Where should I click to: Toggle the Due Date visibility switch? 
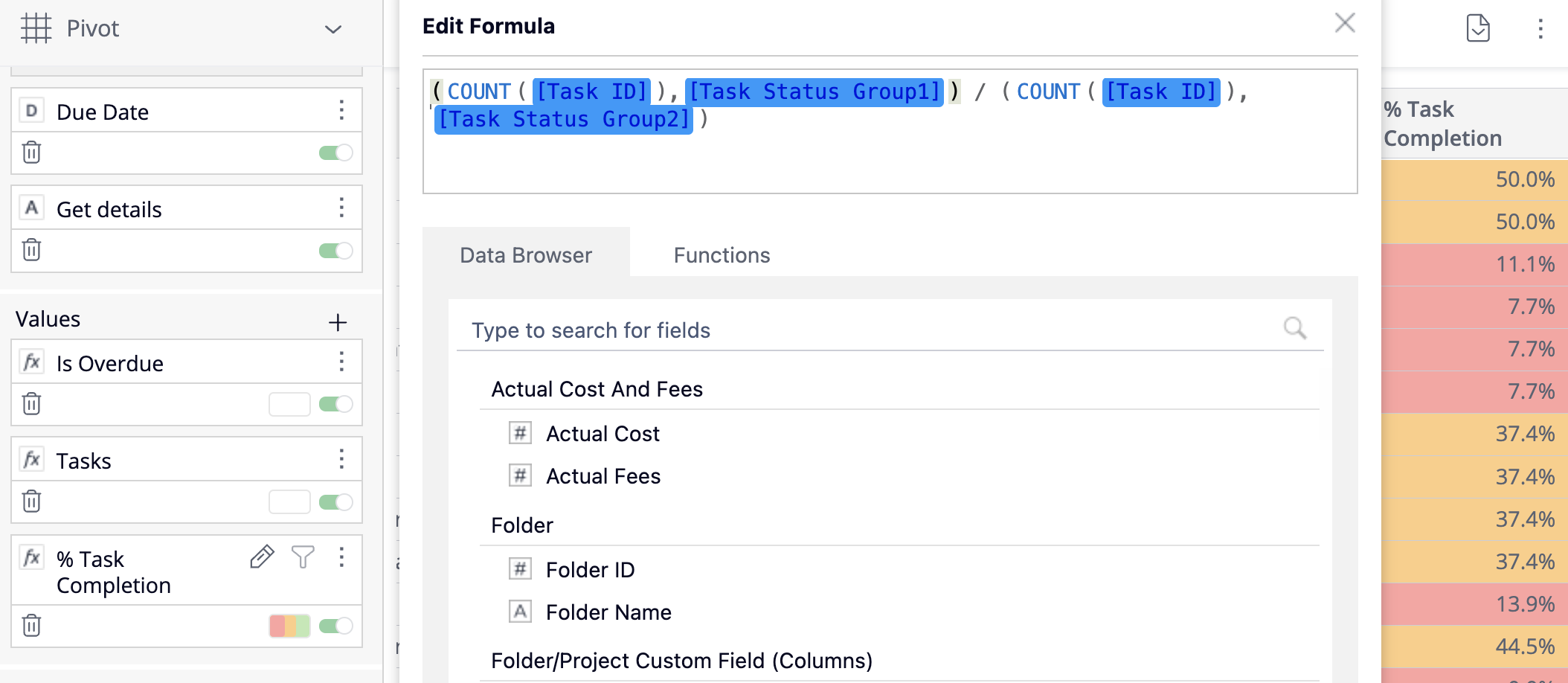coord(335,153)
